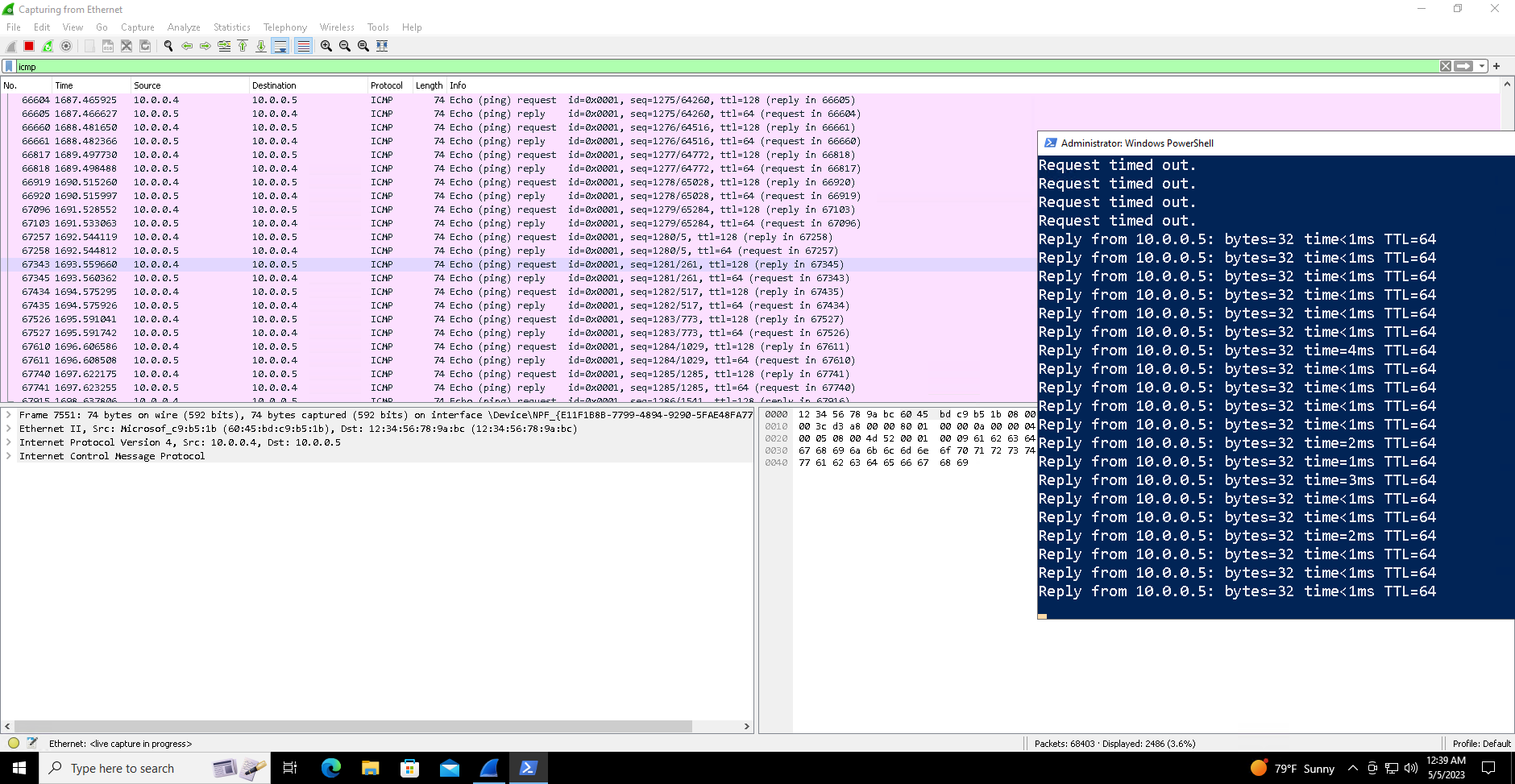Go to the first packet
The height and width of the screenshot is (784, 1515).
tap(243, 46)
